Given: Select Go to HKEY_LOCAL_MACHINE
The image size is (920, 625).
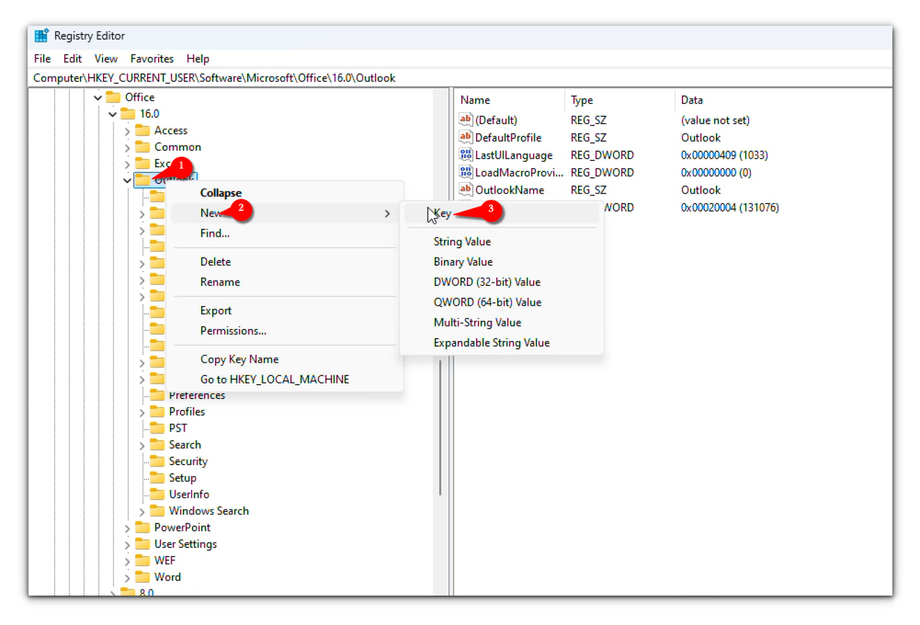Looking at the screenshot, I should pos(287,380).
